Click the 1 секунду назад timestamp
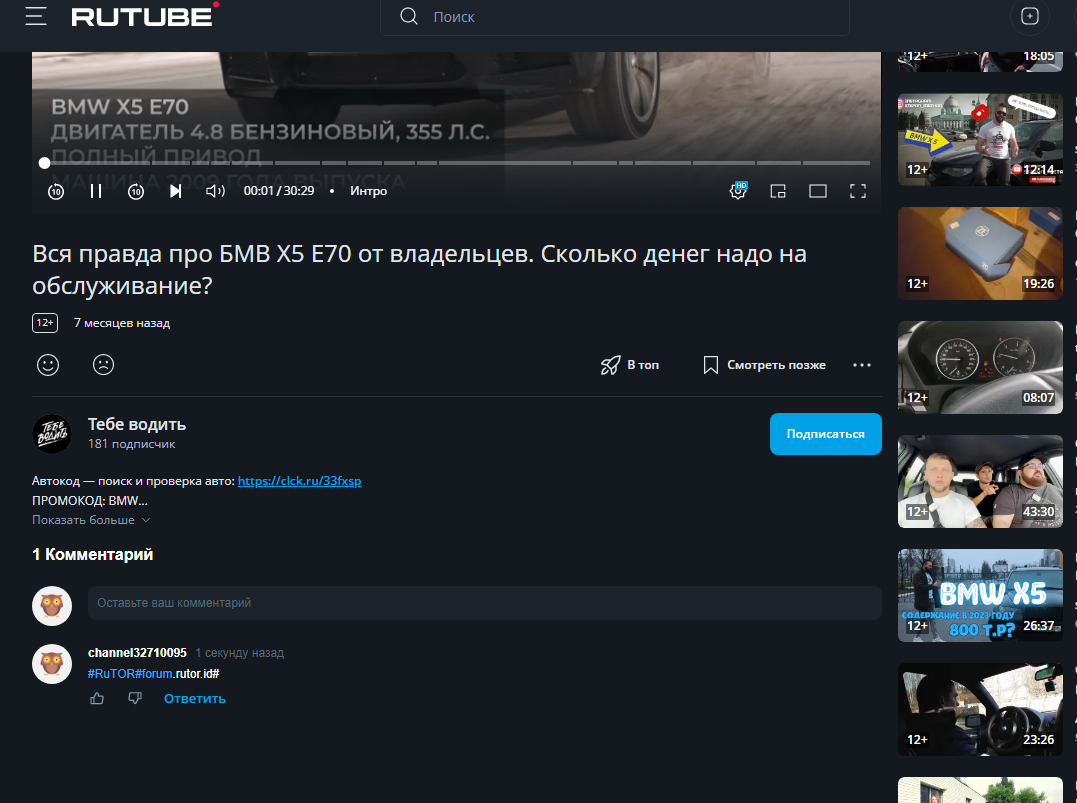 tap(239, 653)
